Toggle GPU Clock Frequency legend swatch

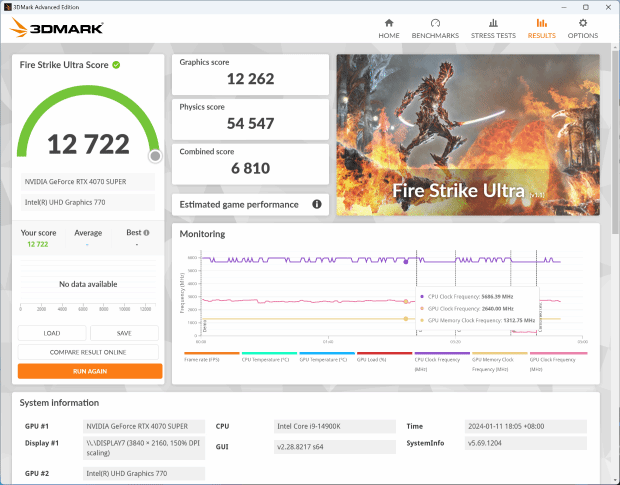pos(558,353)
